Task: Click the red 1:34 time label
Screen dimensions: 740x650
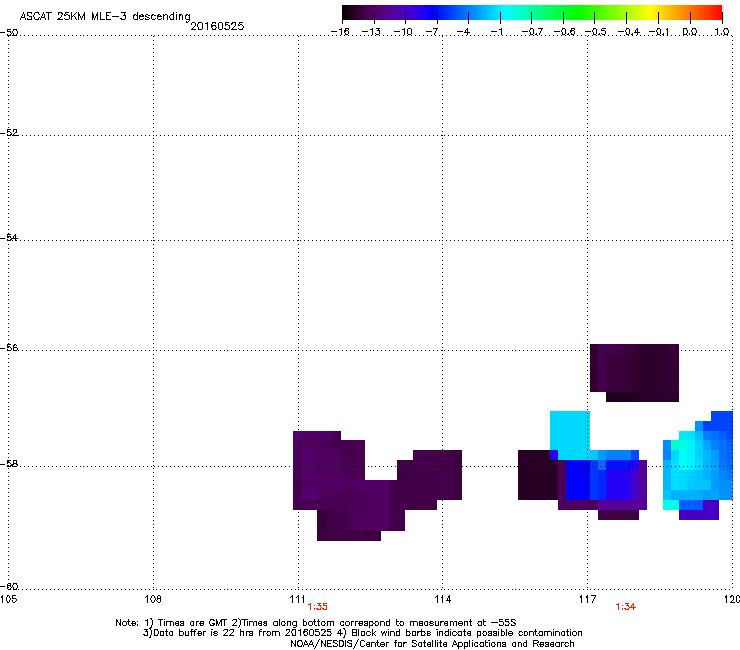Action: (x=626, y=607)
